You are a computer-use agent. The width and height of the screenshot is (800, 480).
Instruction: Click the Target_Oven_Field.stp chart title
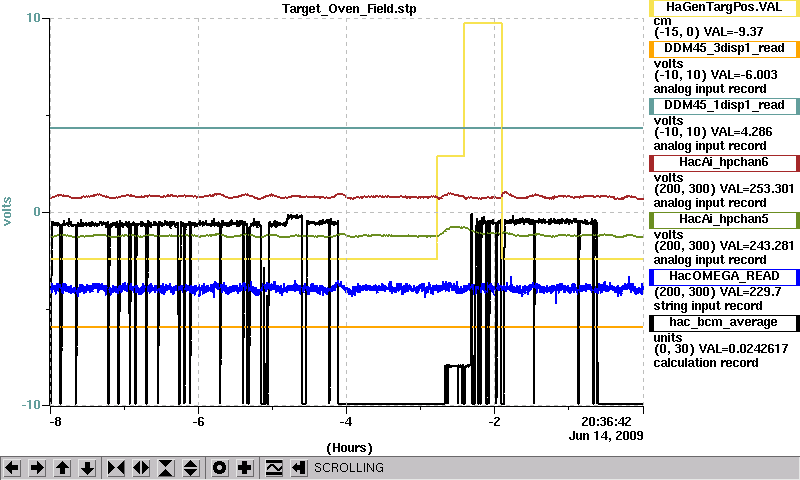349,9
